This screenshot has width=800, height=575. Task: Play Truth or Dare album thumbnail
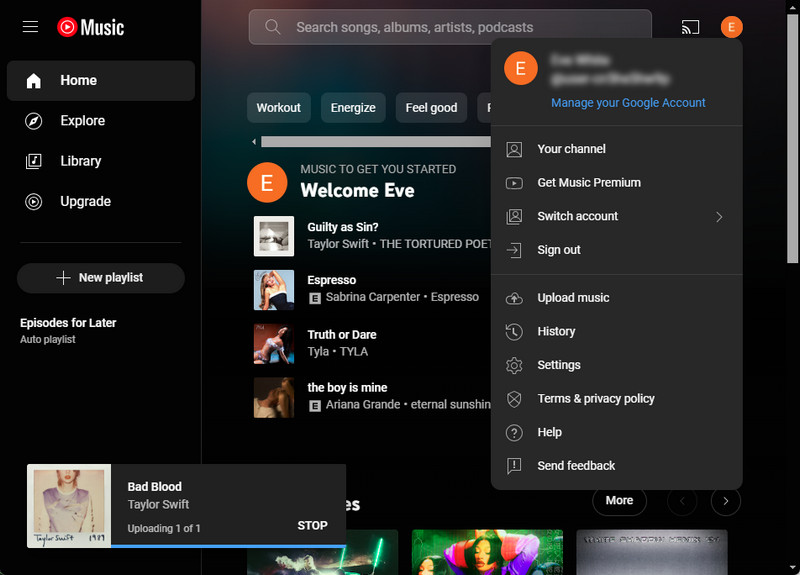click(x=274, y=344)
